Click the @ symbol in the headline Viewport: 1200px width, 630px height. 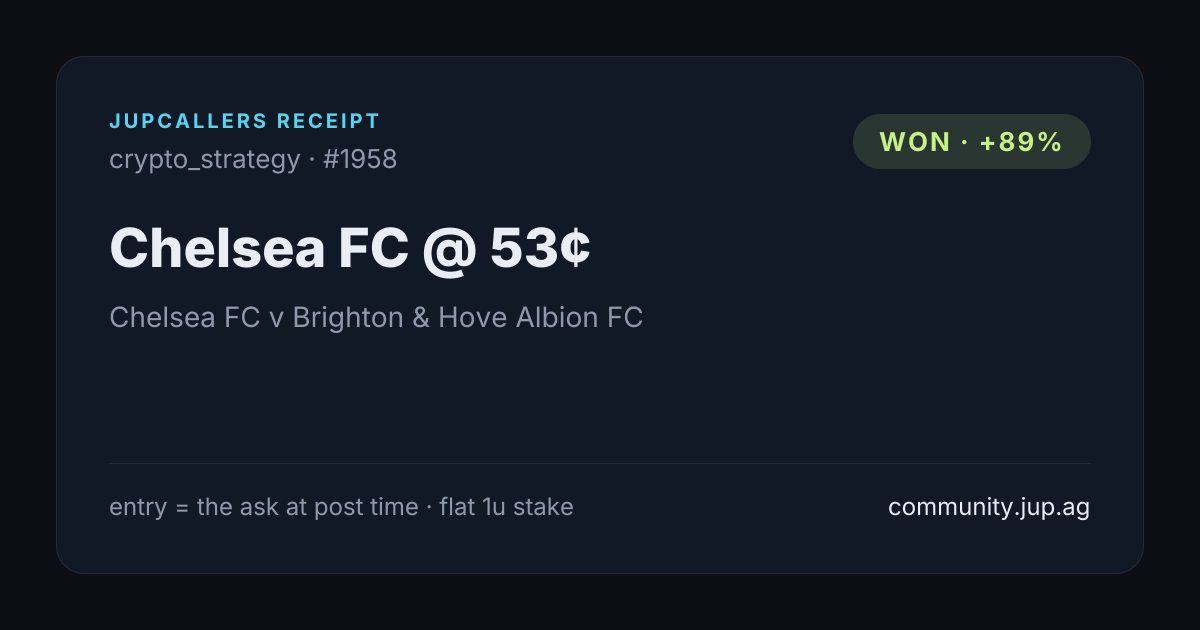449,248
